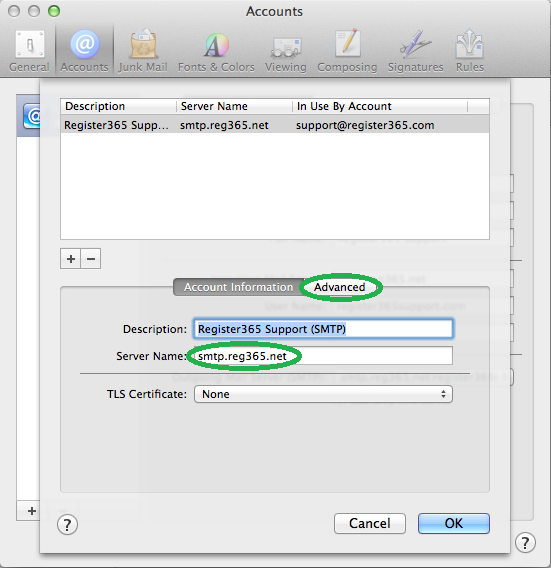551x568 pixels.
Task: Switch to the Account Information tab
Action: click(x=238, y=287)
